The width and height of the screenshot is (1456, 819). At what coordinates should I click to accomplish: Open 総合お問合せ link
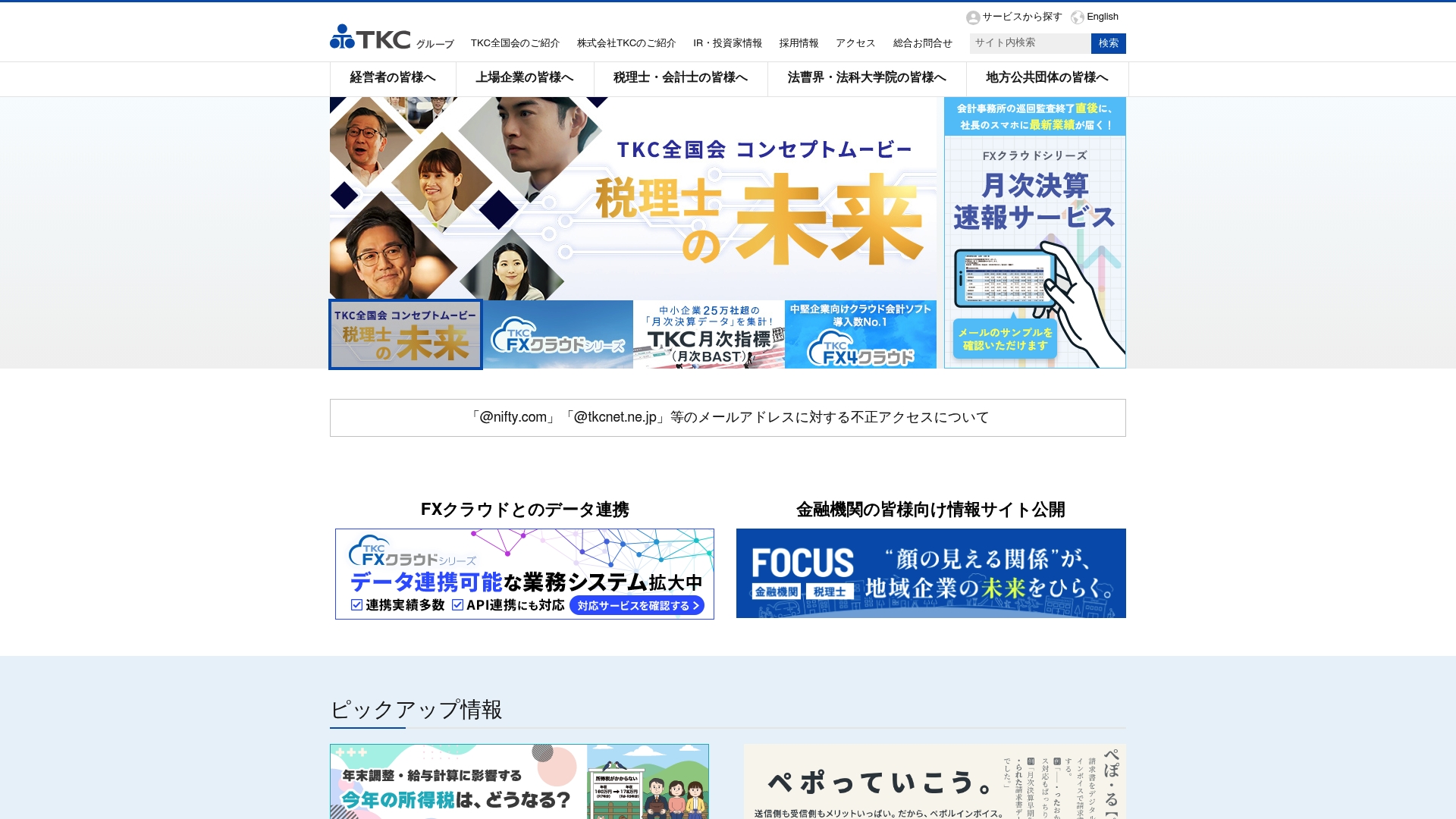[922, 43]
